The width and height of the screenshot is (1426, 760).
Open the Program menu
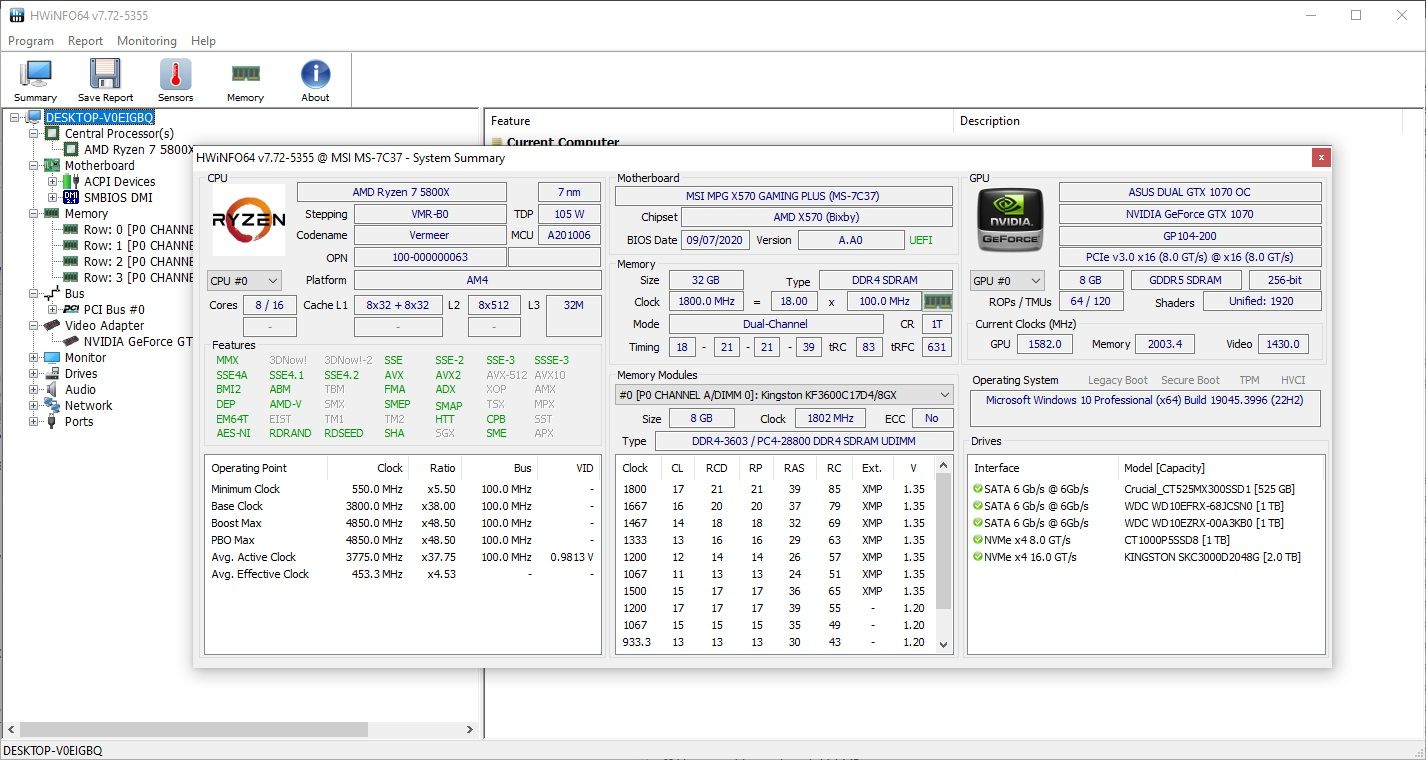31,41
